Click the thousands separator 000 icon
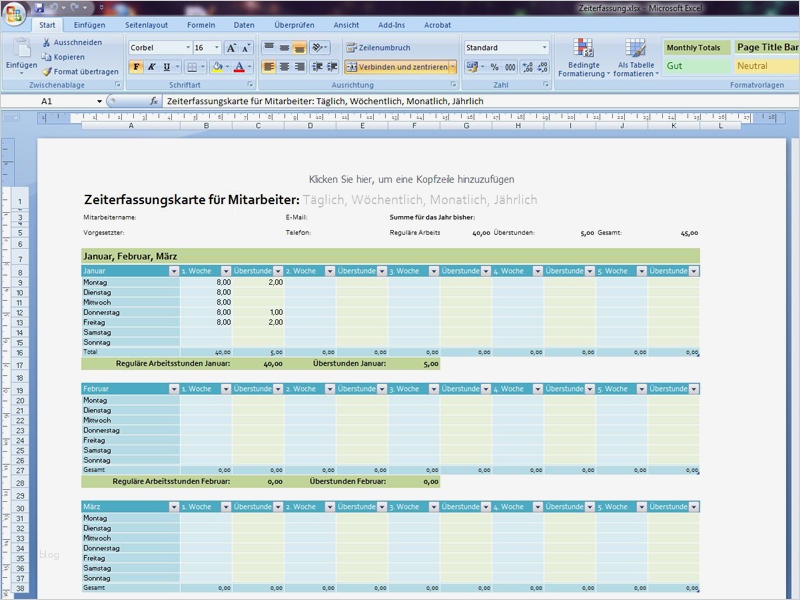 click(x=510, y=67)
